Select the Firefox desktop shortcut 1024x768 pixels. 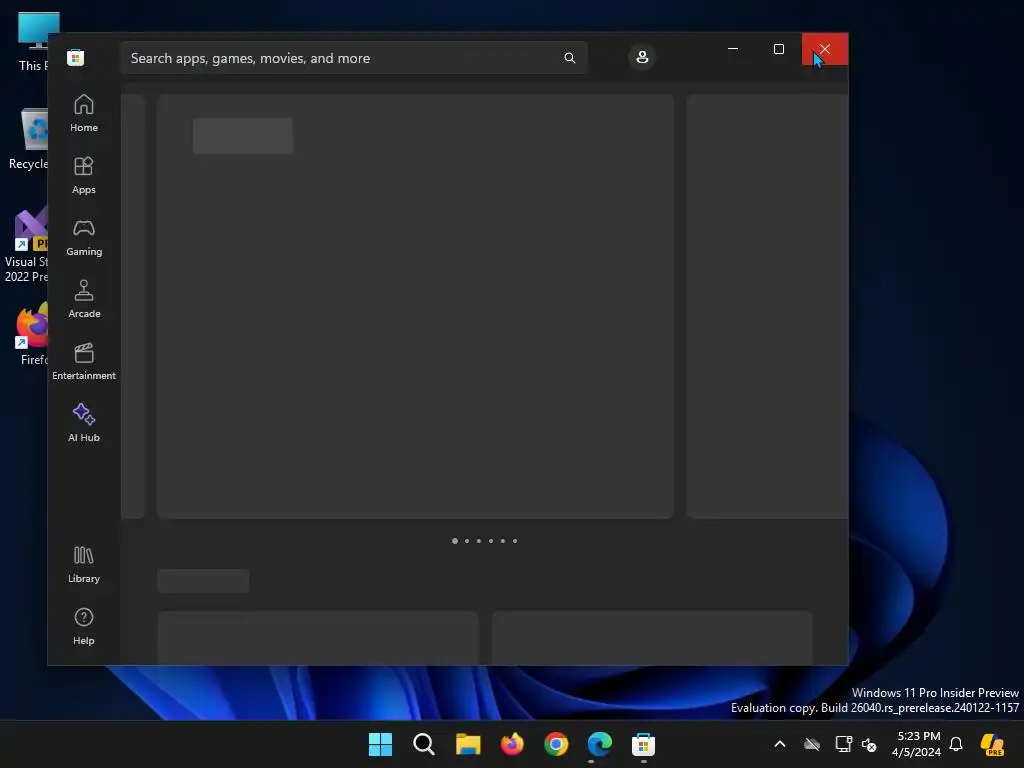click(31, 334)
